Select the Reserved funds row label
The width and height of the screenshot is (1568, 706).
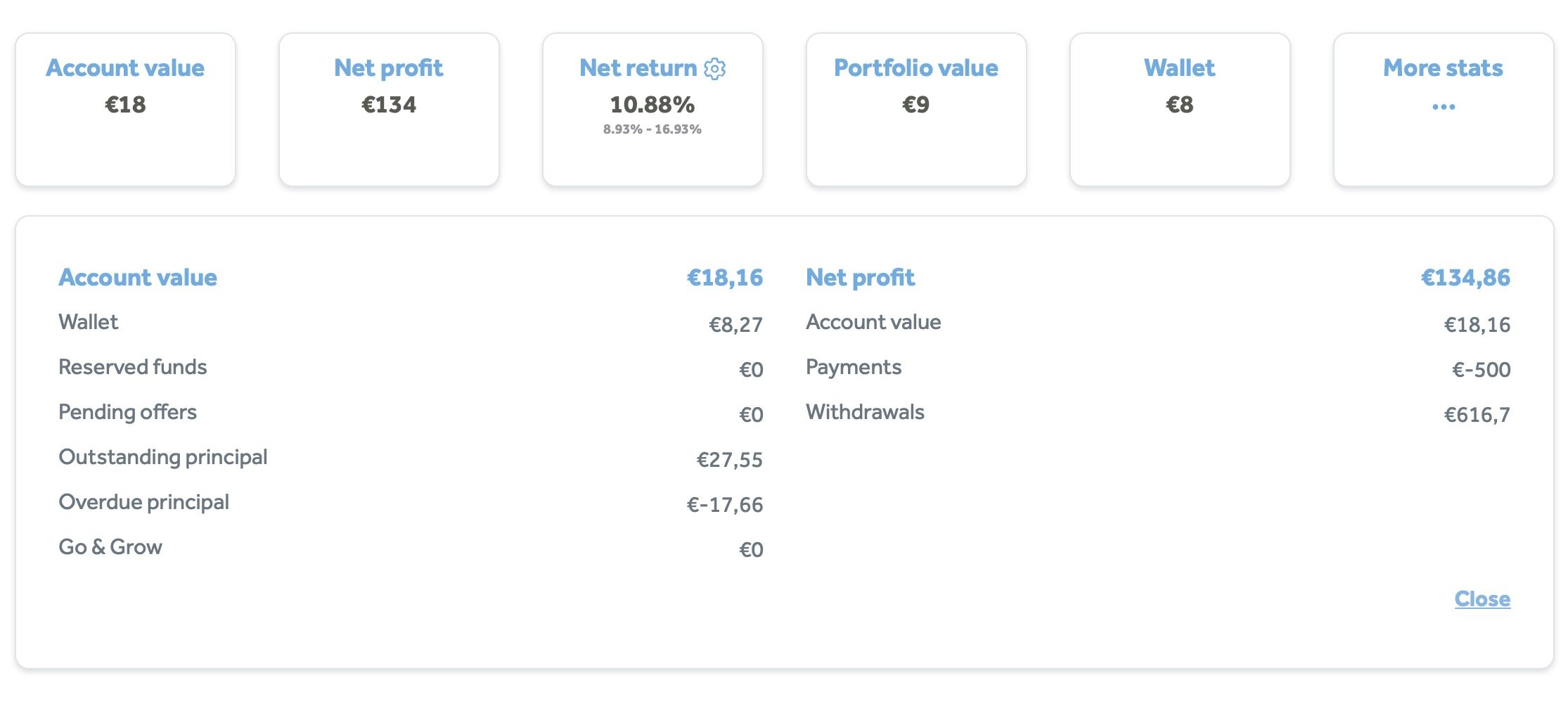(133, 367)
